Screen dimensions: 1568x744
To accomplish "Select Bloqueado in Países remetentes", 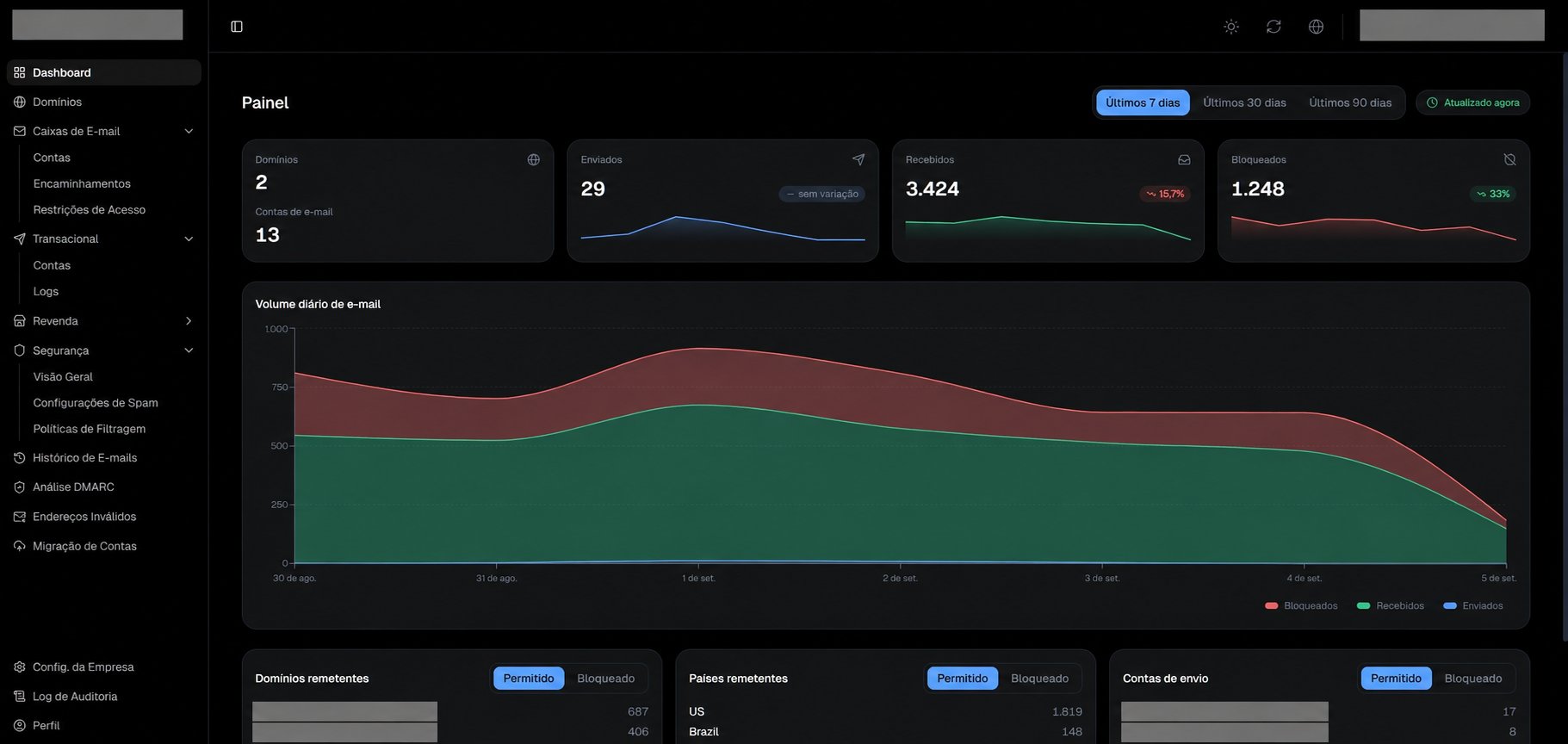I will coord(1039,679).
